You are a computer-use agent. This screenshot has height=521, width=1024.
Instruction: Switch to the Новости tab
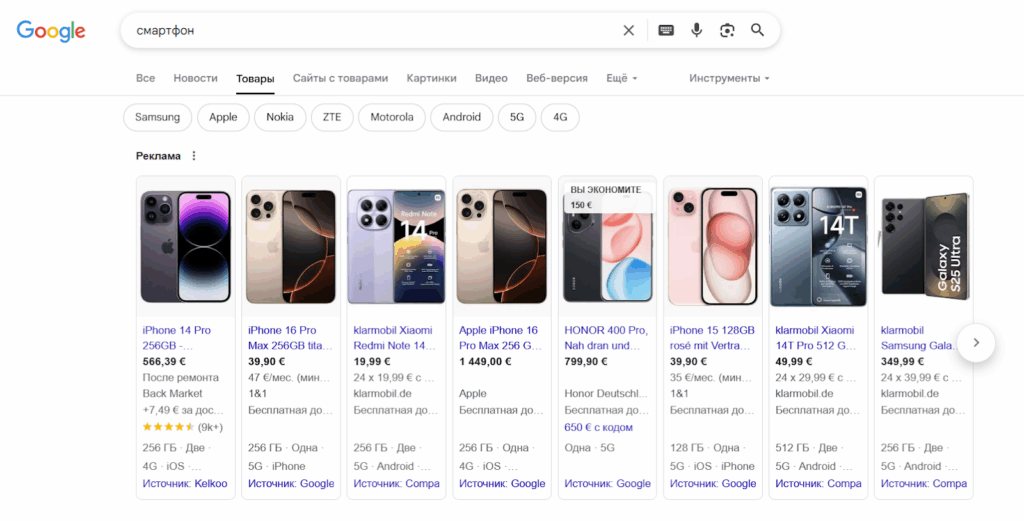pos(195,78)
